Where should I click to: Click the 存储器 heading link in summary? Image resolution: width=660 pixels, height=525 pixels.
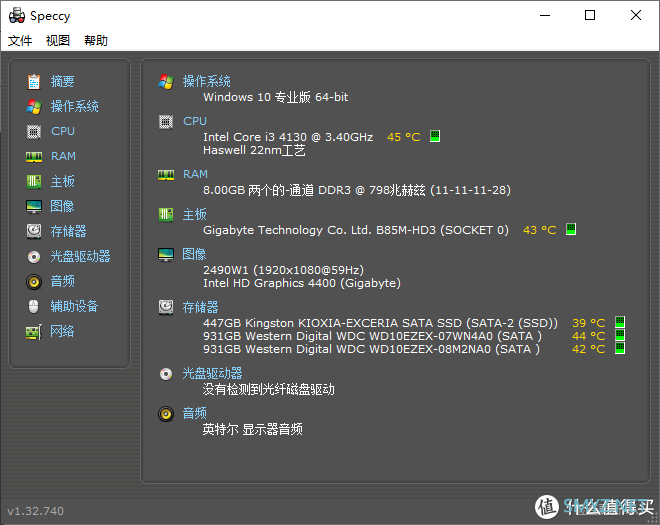200,307
